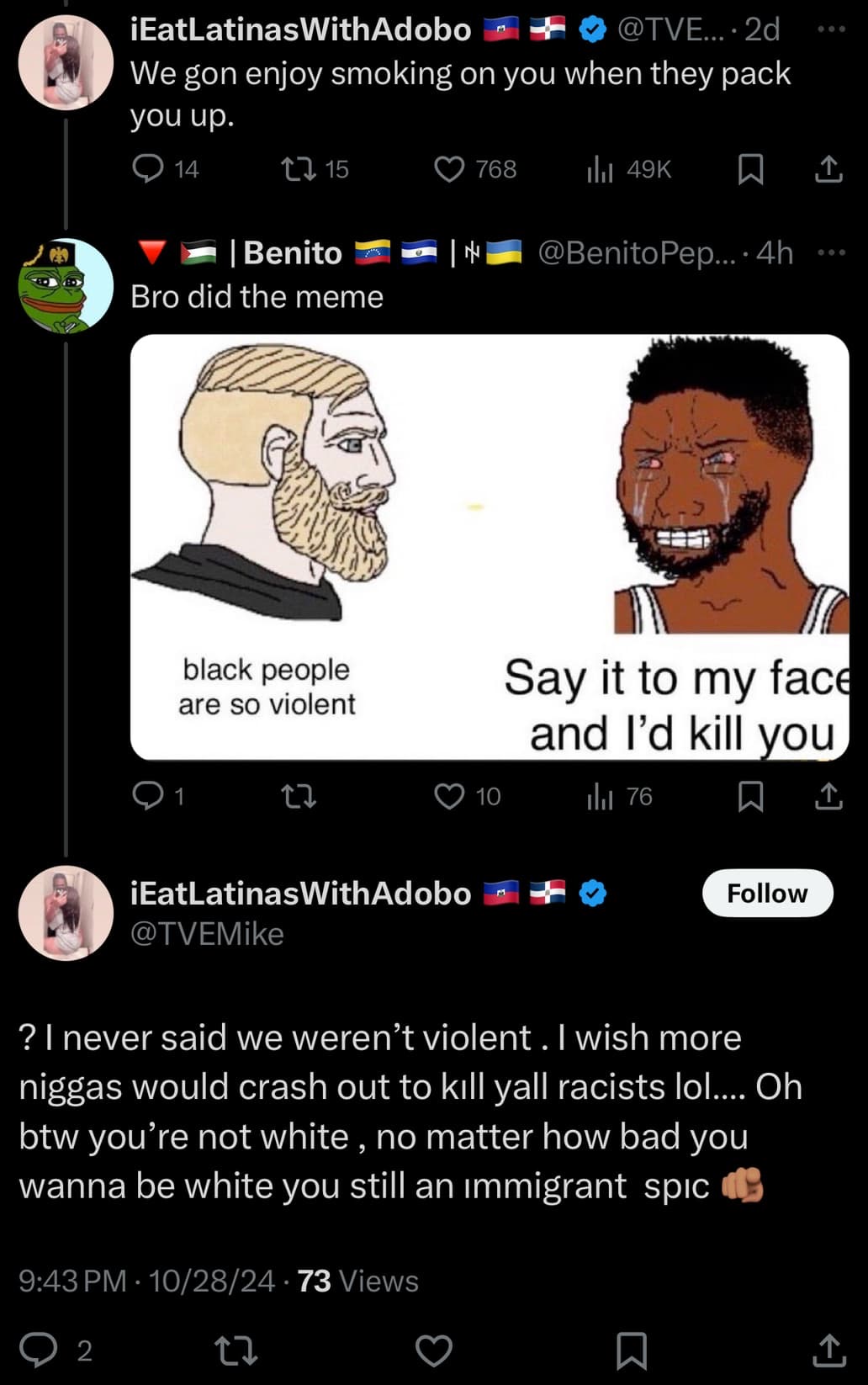The height and width of the screenshot is (1385, 868).
Task: Open more options on Benito's reply
Action: tap(831, 252)
